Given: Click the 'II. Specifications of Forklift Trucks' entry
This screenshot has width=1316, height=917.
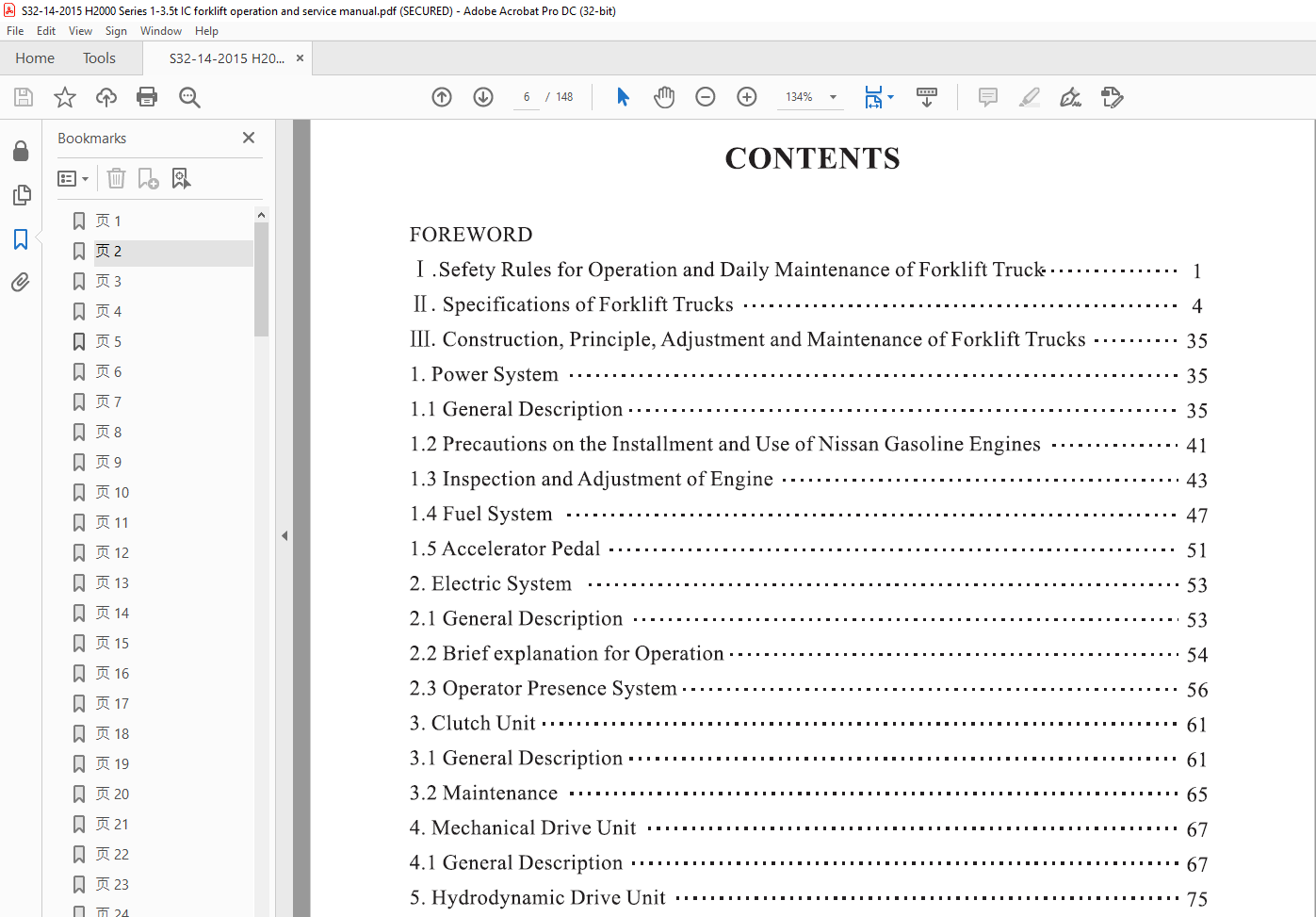Looking at the screenshot, I should pyautogui.click(x=573, y=304).
